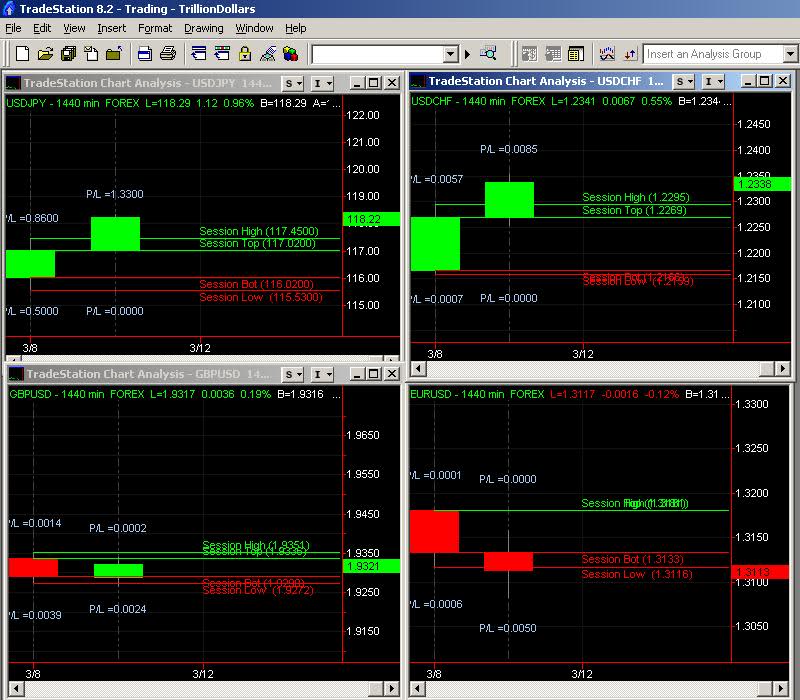Open the Format menu
The width and height of the screenshot is (800, 700).
click(155, 28)
